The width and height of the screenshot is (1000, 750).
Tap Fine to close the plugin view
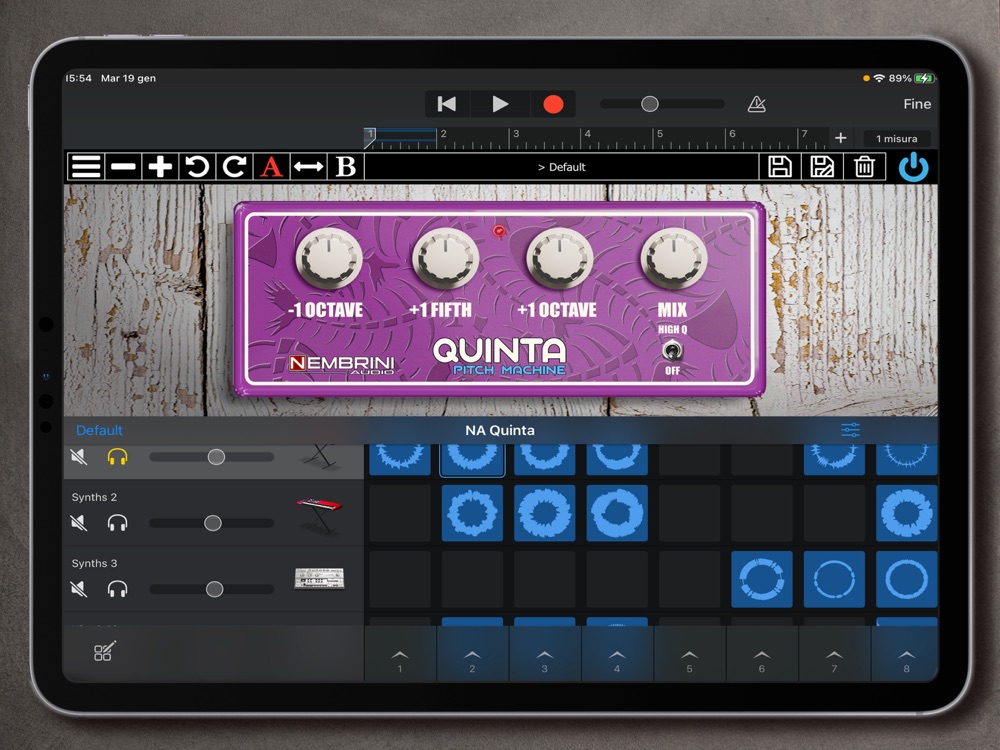click(917, 104)
